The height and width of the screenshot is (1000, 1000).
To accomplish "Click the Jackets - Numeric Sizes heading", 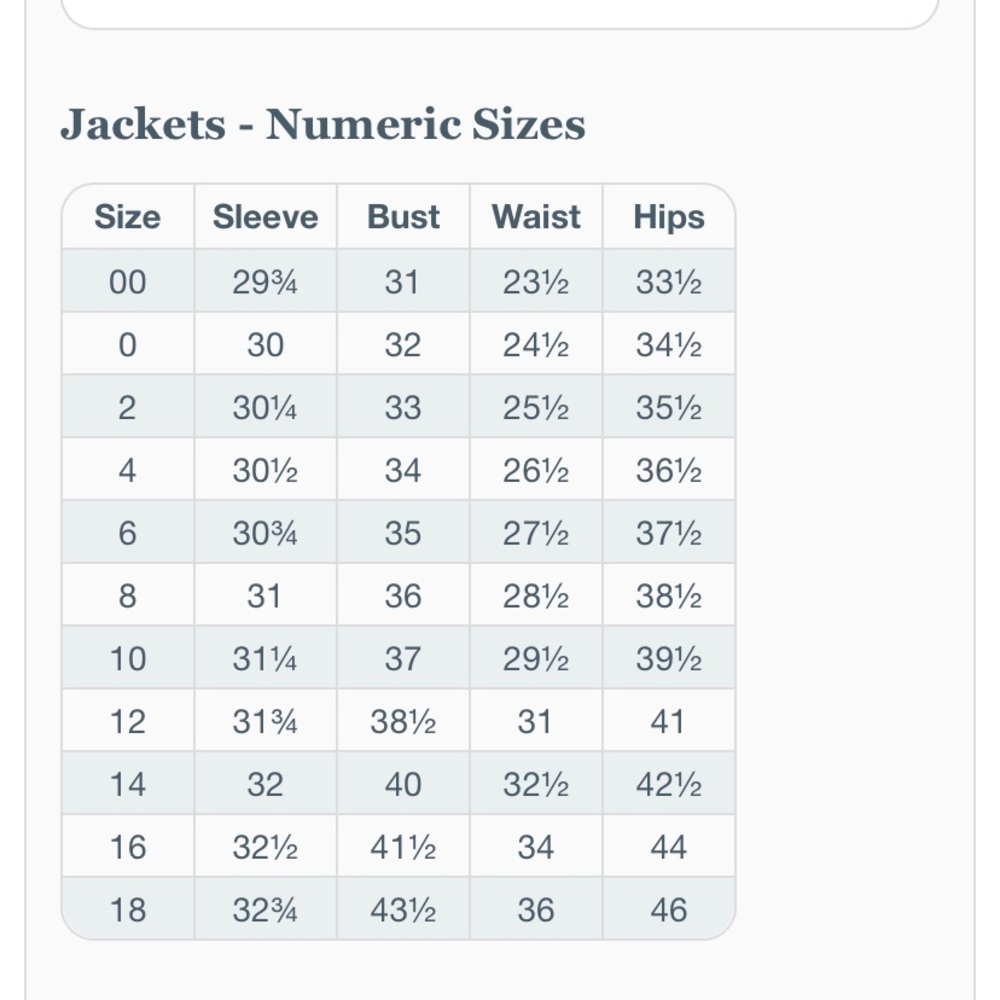I will click(323, 124).
